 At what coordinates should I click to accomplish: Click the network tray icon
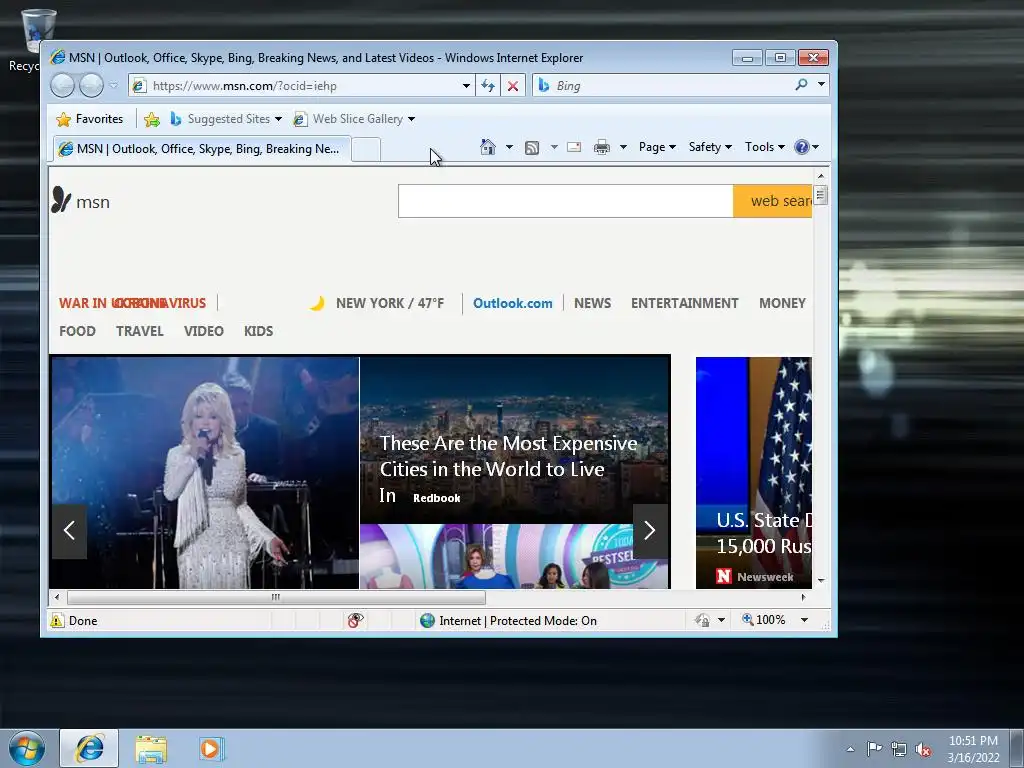(899, 749)
